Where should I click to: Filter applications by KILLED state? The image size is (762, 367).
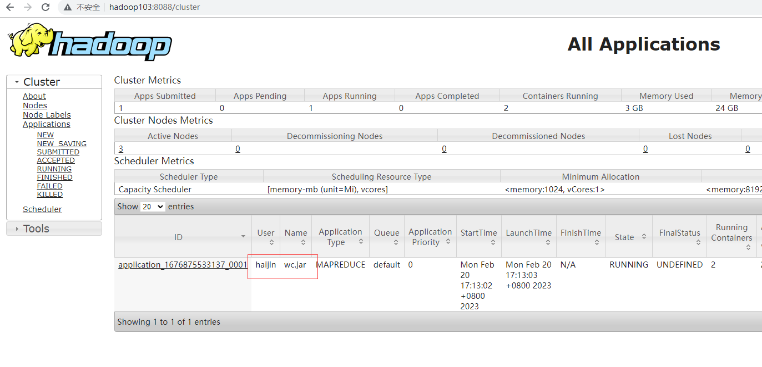coord(50,194)
